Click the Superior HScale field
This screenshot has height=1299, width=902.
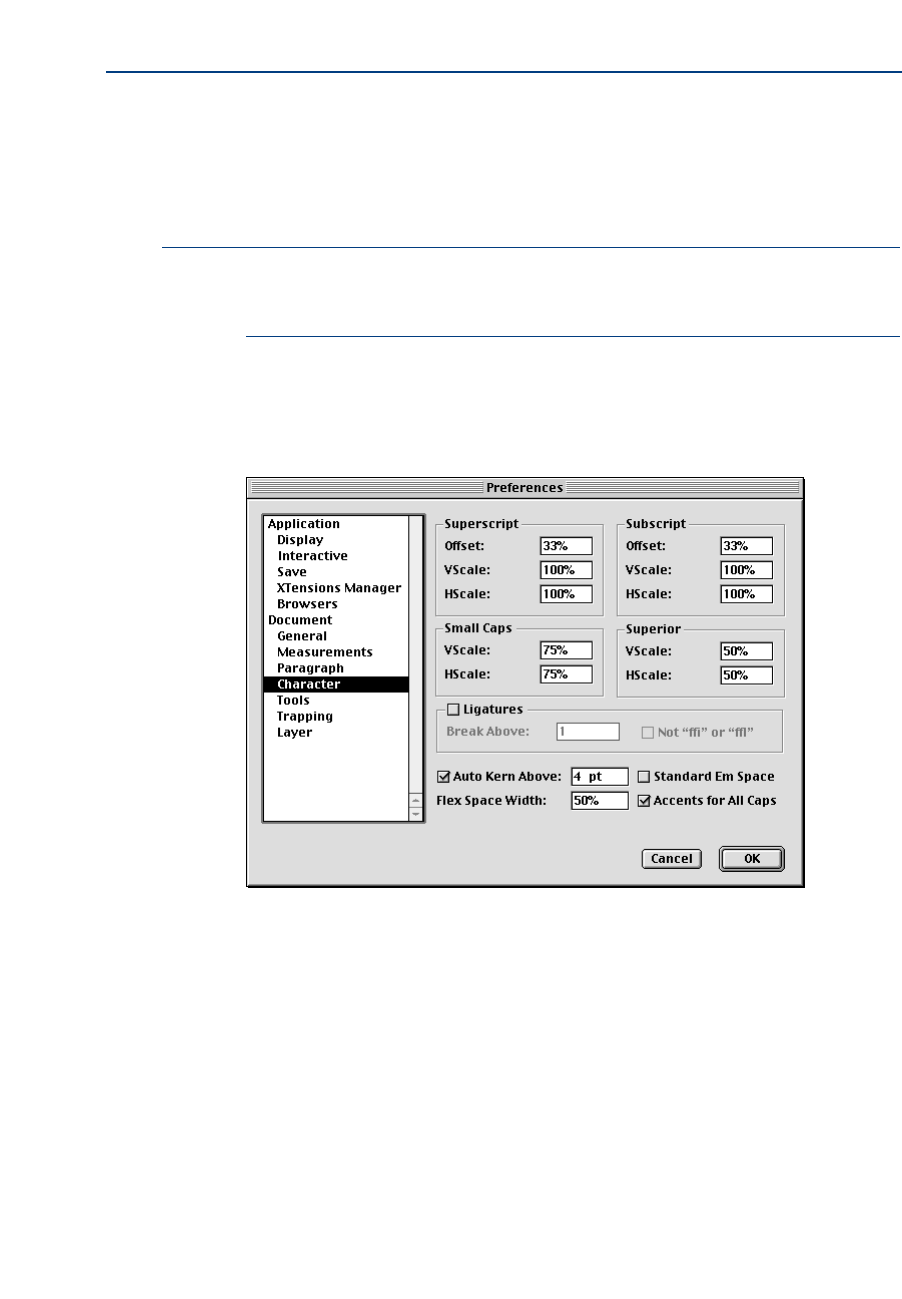click(x=747, y=675)
